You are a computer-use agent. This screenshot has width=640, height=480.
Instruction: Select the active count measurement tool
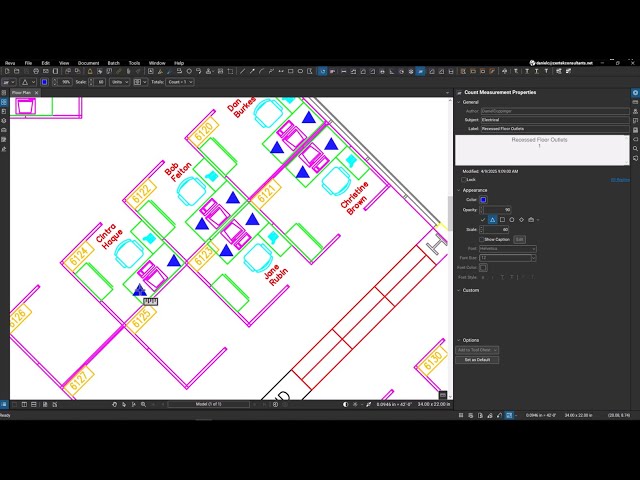(x=420, y=71)
